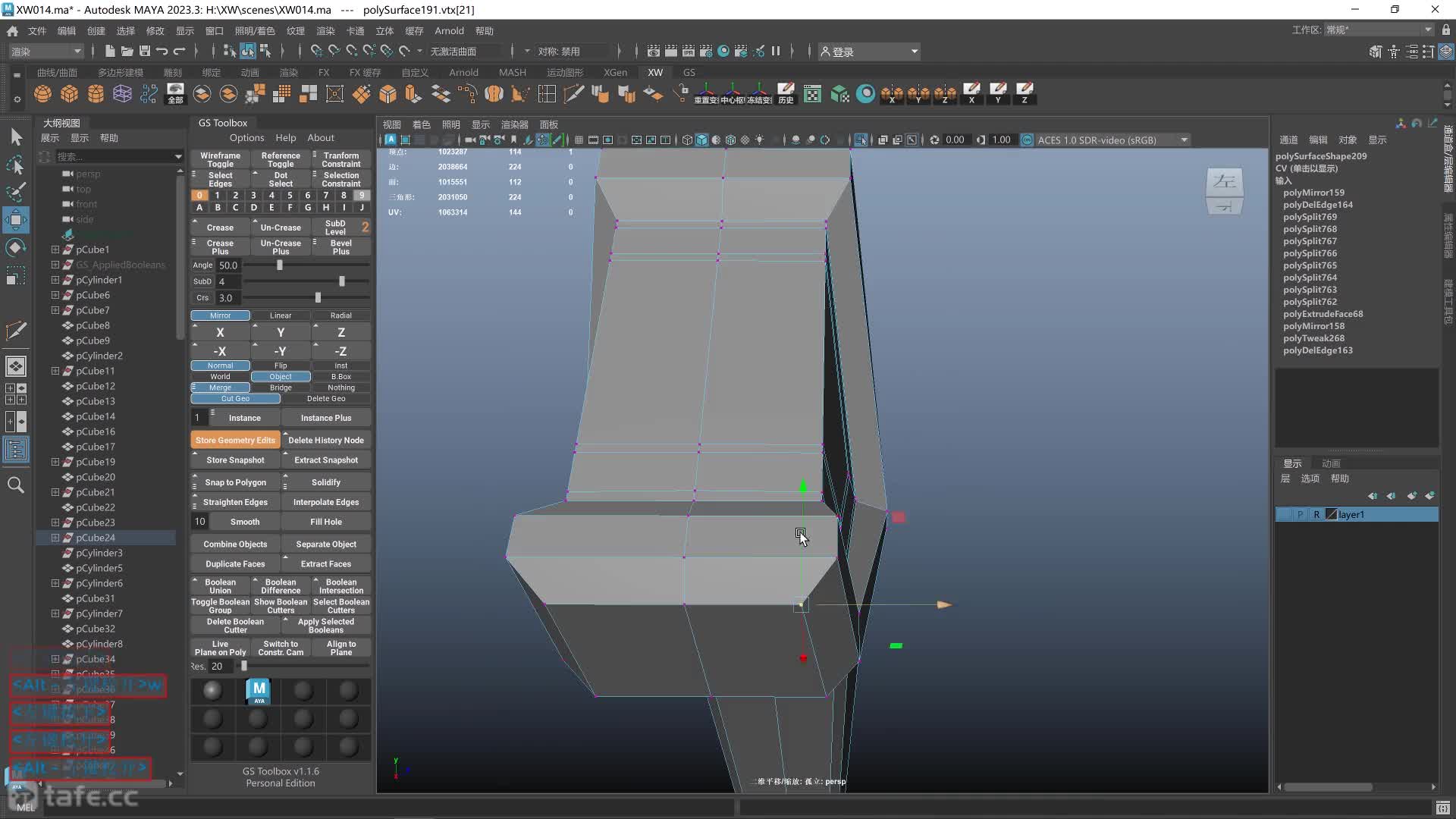Click the New Scene icon
Screen dimensions: 1456x819
coord(110,51)
